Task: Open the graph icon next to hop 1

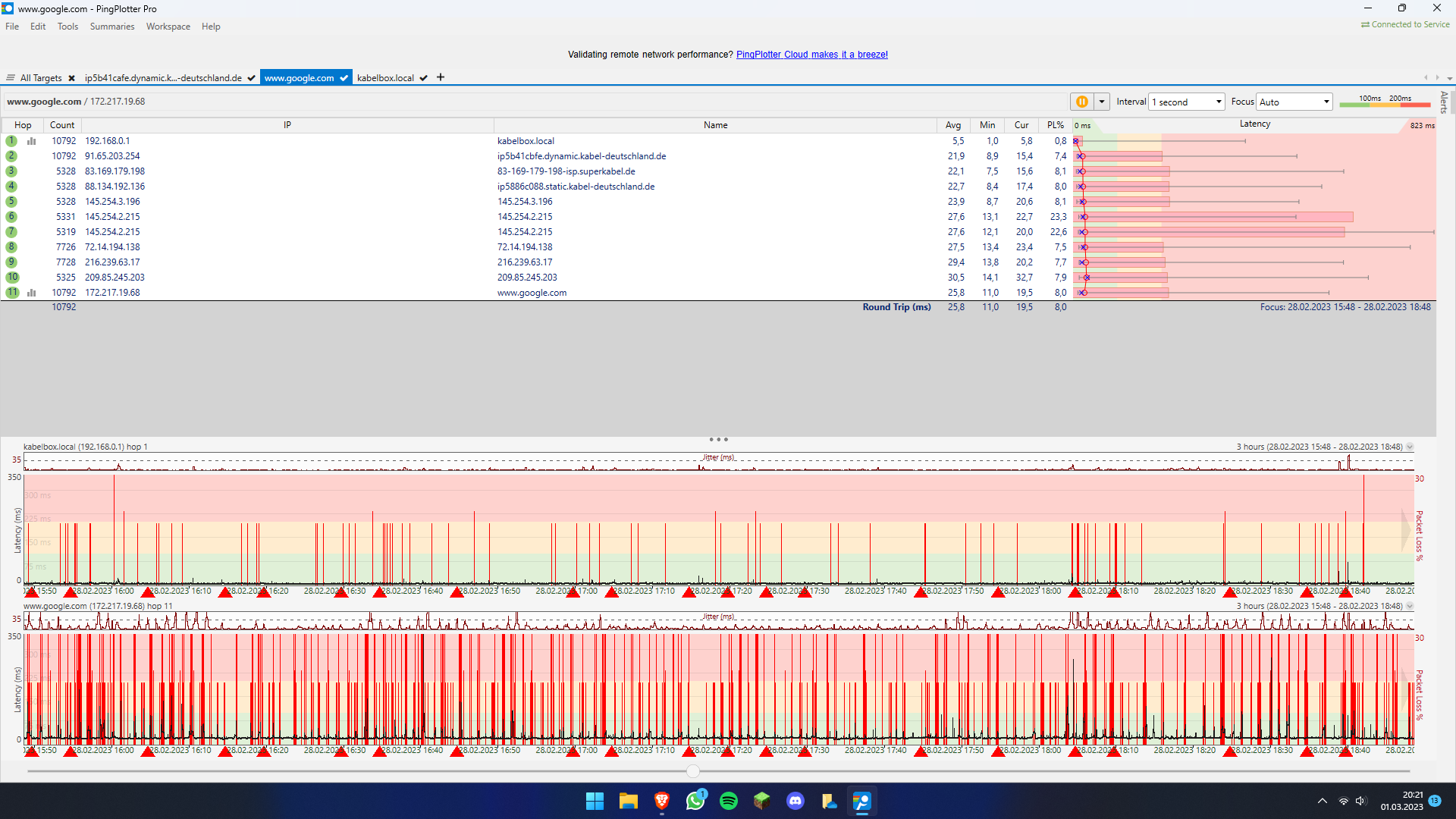Action: [x=31, y=140]
